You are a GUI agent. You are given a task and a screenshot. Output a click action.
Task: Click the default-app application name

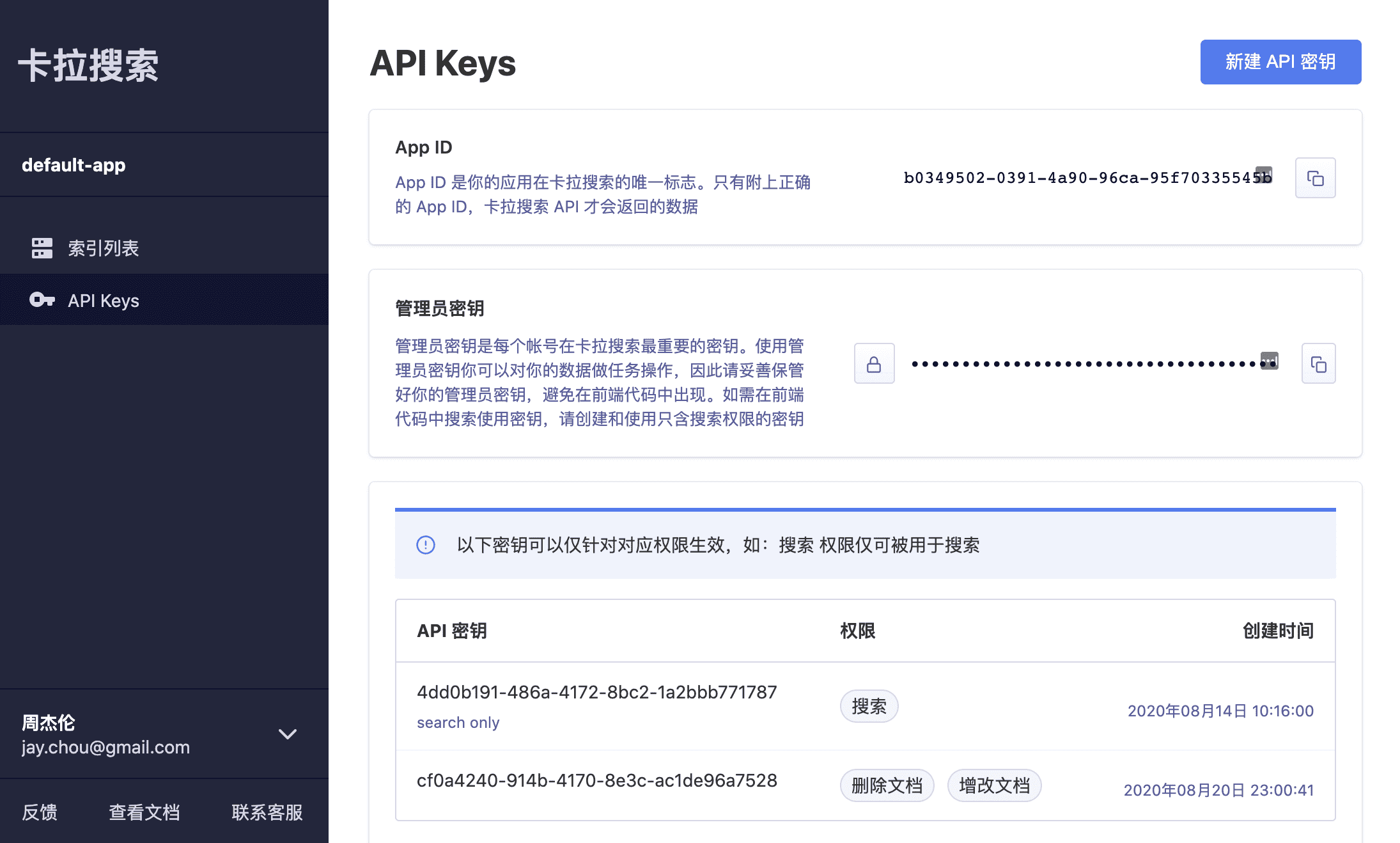tap(74, 165)
